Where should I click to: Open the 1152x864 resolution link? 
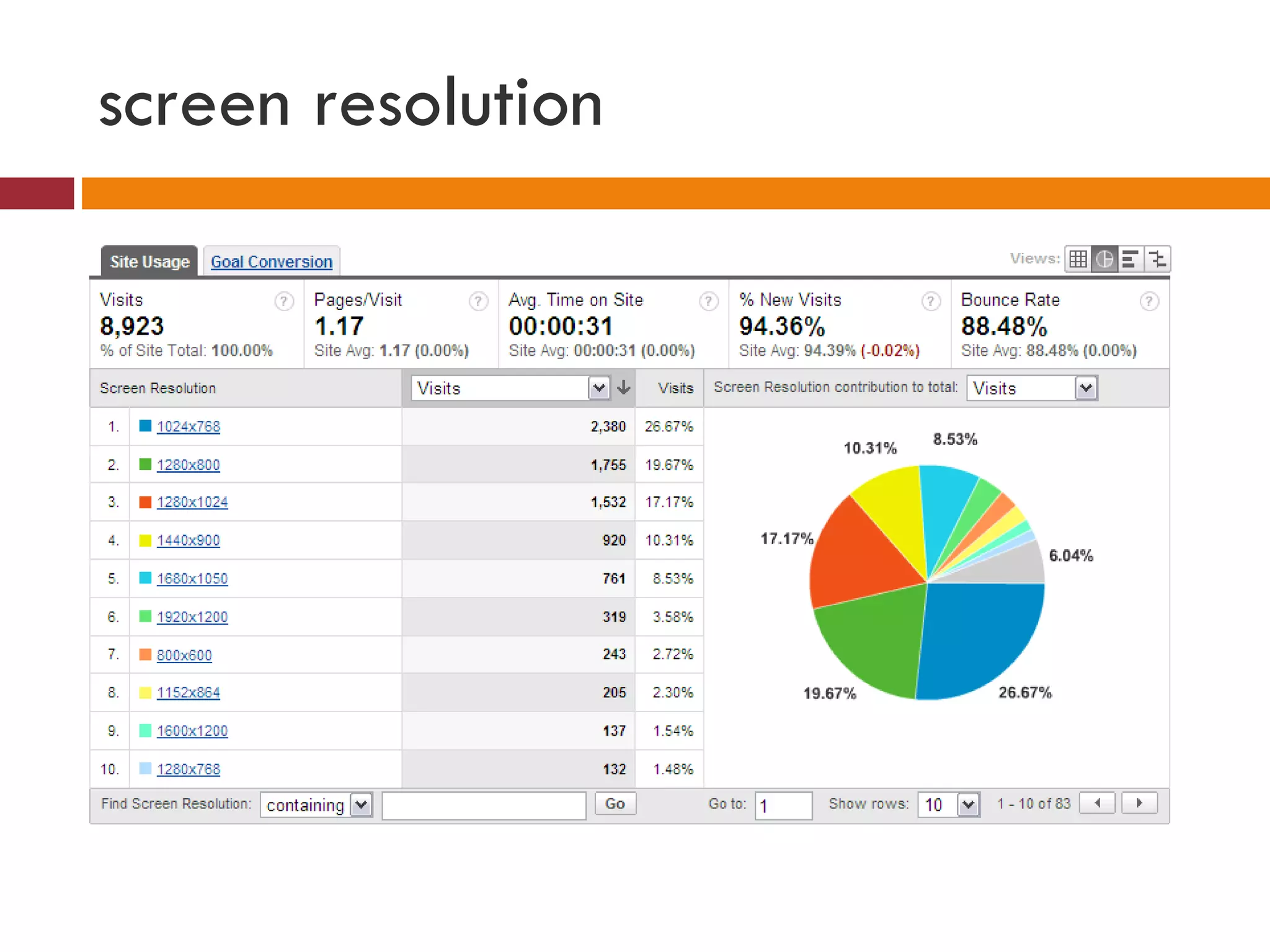coord(189,693)
